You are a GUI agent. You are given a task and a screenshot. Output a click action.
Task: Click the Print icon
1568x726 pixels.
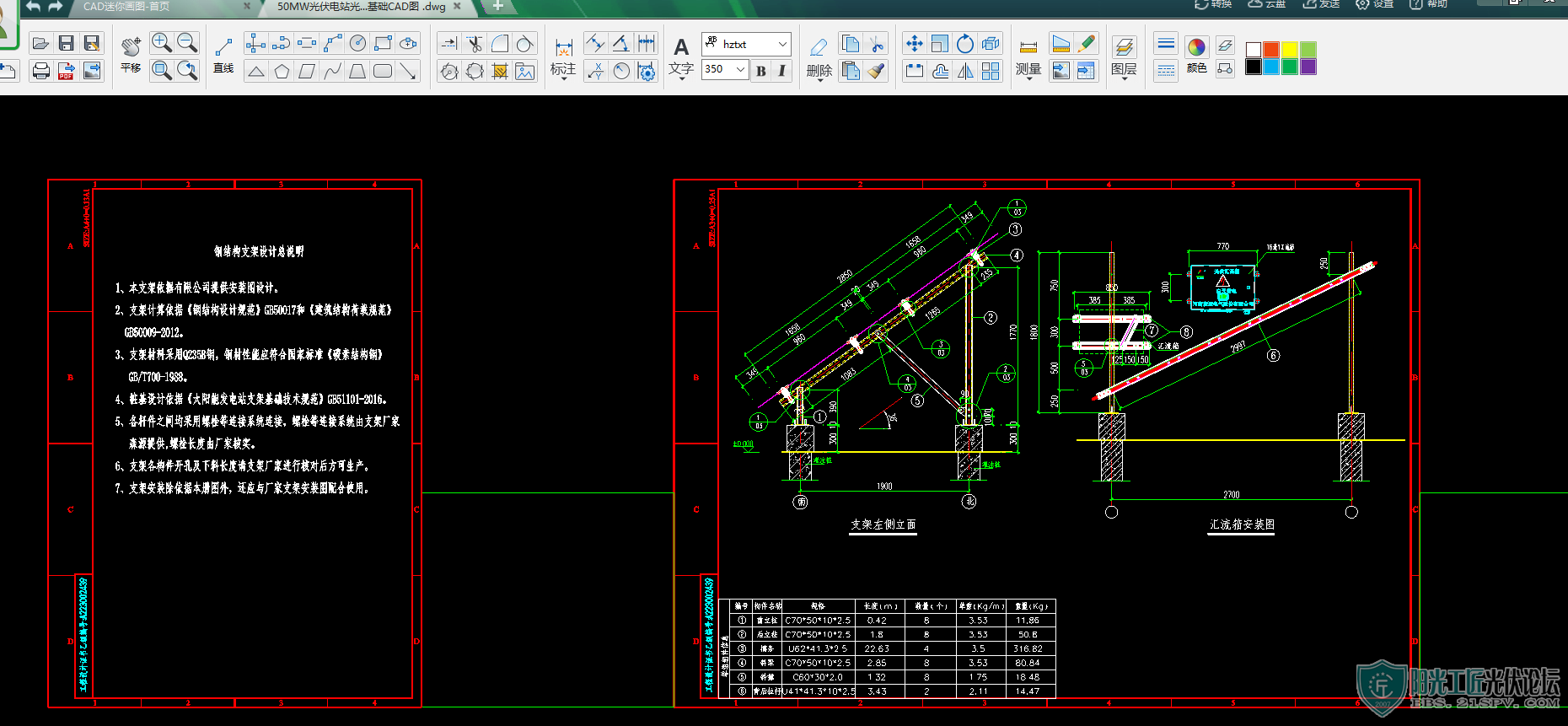point(40,71)
